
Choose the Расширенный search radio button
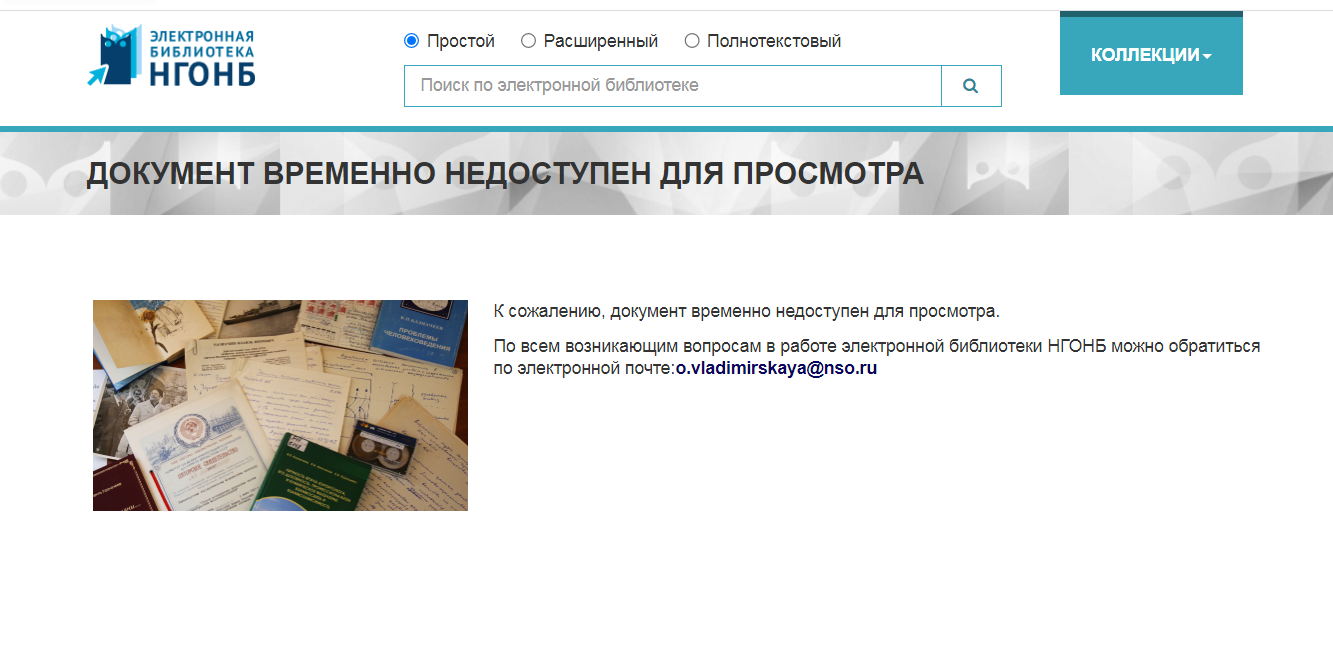529,41
